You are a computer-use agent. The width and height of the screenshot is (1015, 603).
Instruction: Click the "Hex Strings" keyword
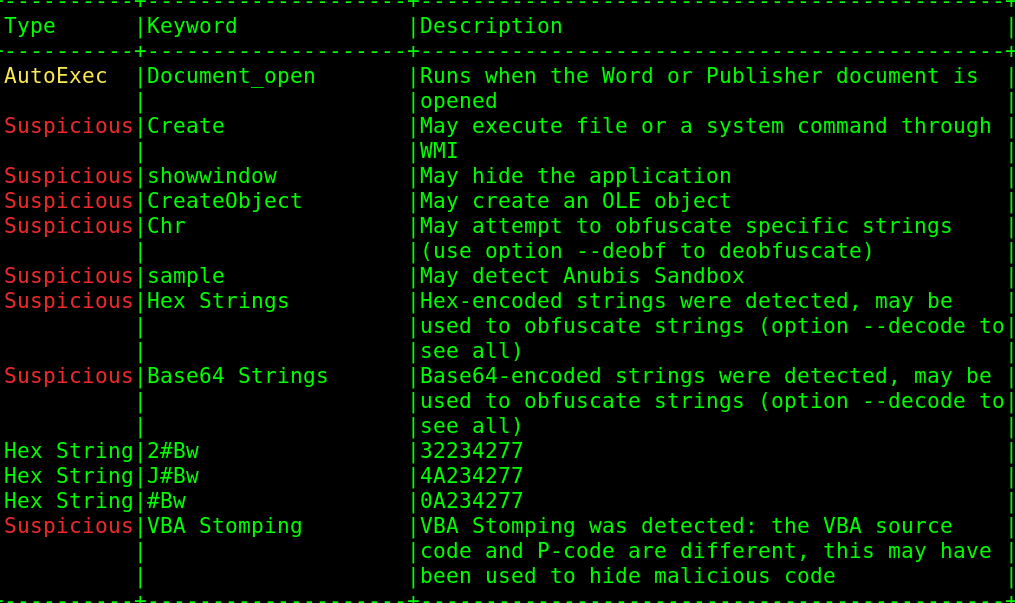218,302
